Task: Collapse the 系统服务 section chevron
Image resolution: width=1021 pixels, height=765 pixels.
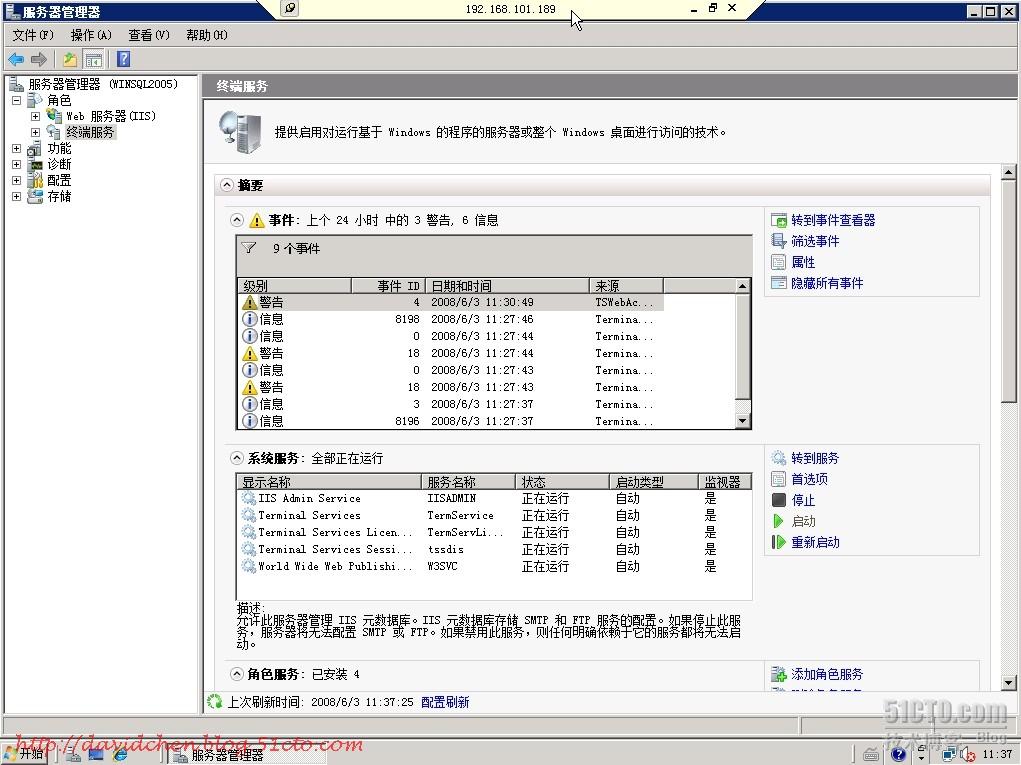Action: click(237, 458)
